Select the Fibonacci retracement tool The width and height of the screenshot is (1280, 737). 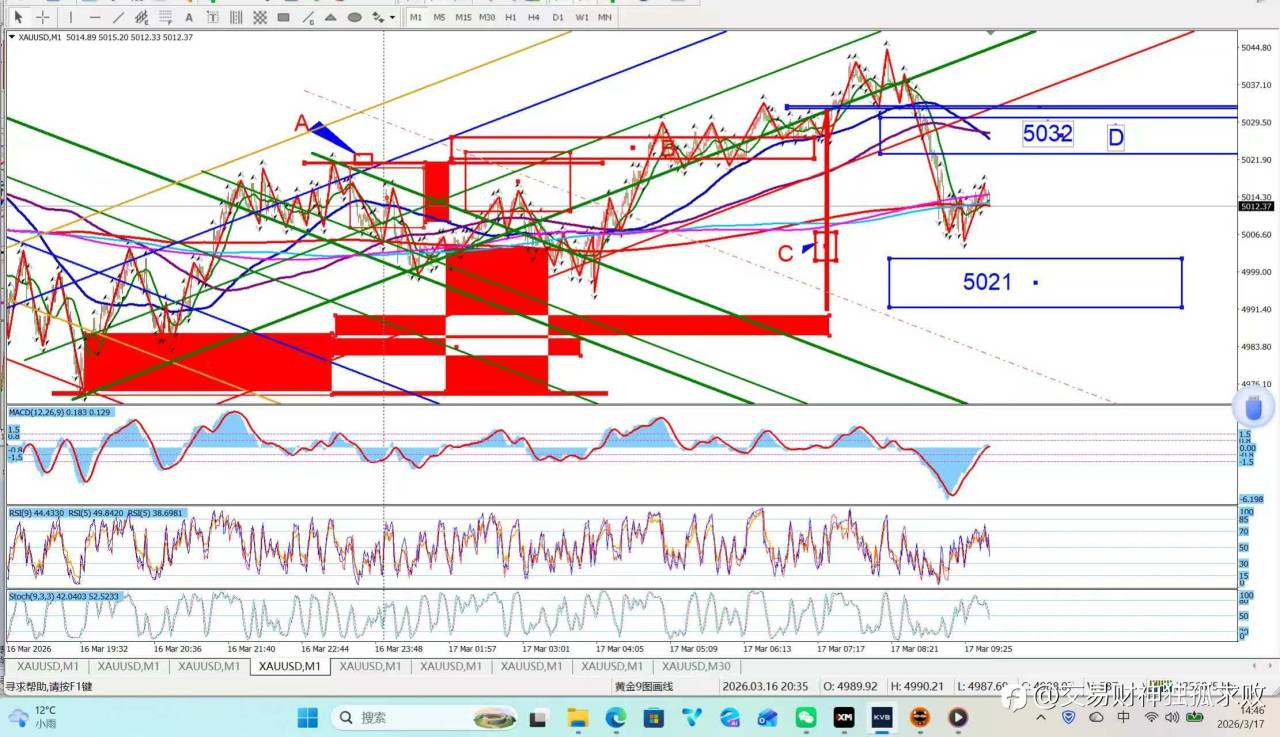(166, 17)
